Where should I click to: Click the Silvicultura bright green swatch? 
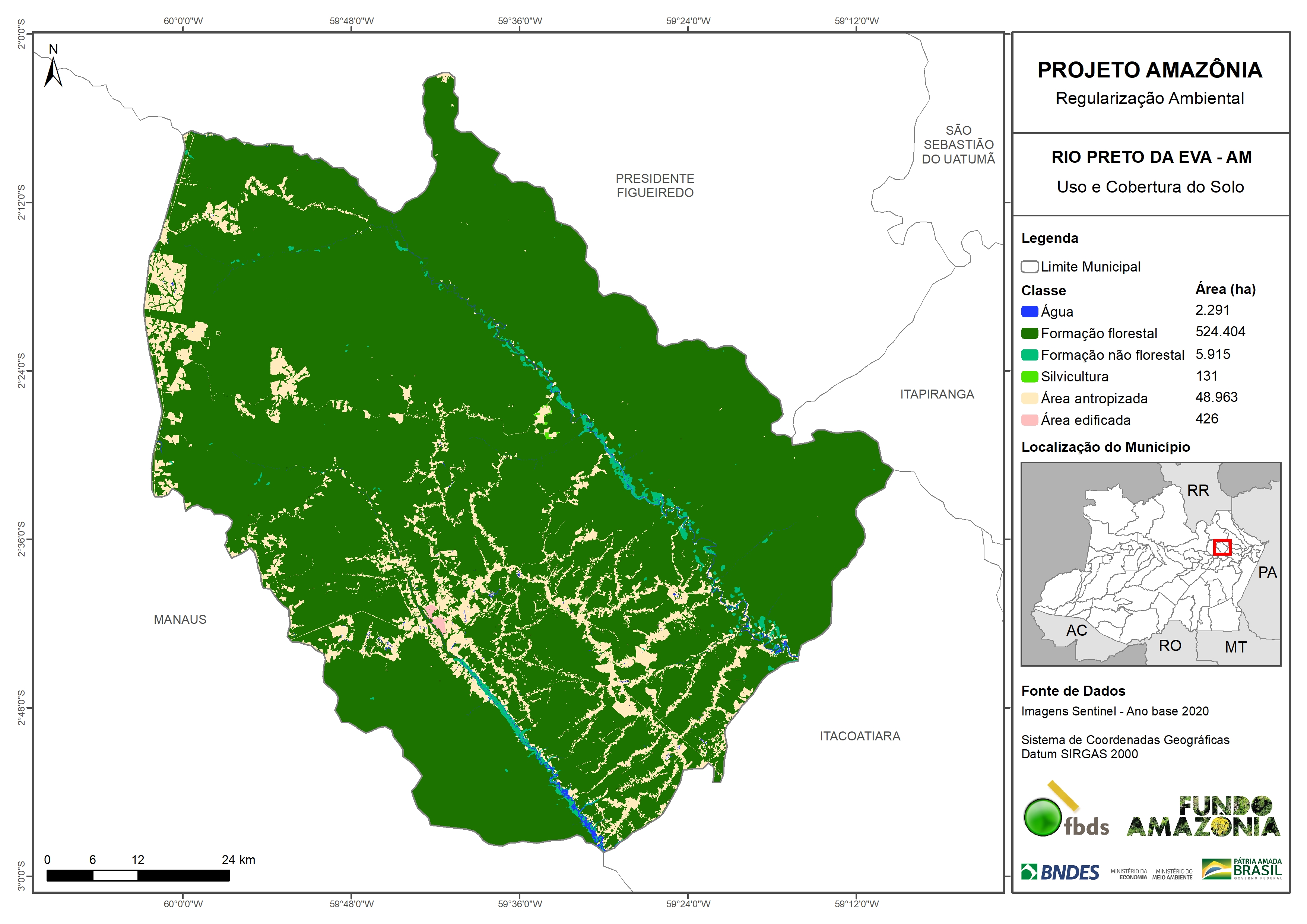click(1029, 377)
